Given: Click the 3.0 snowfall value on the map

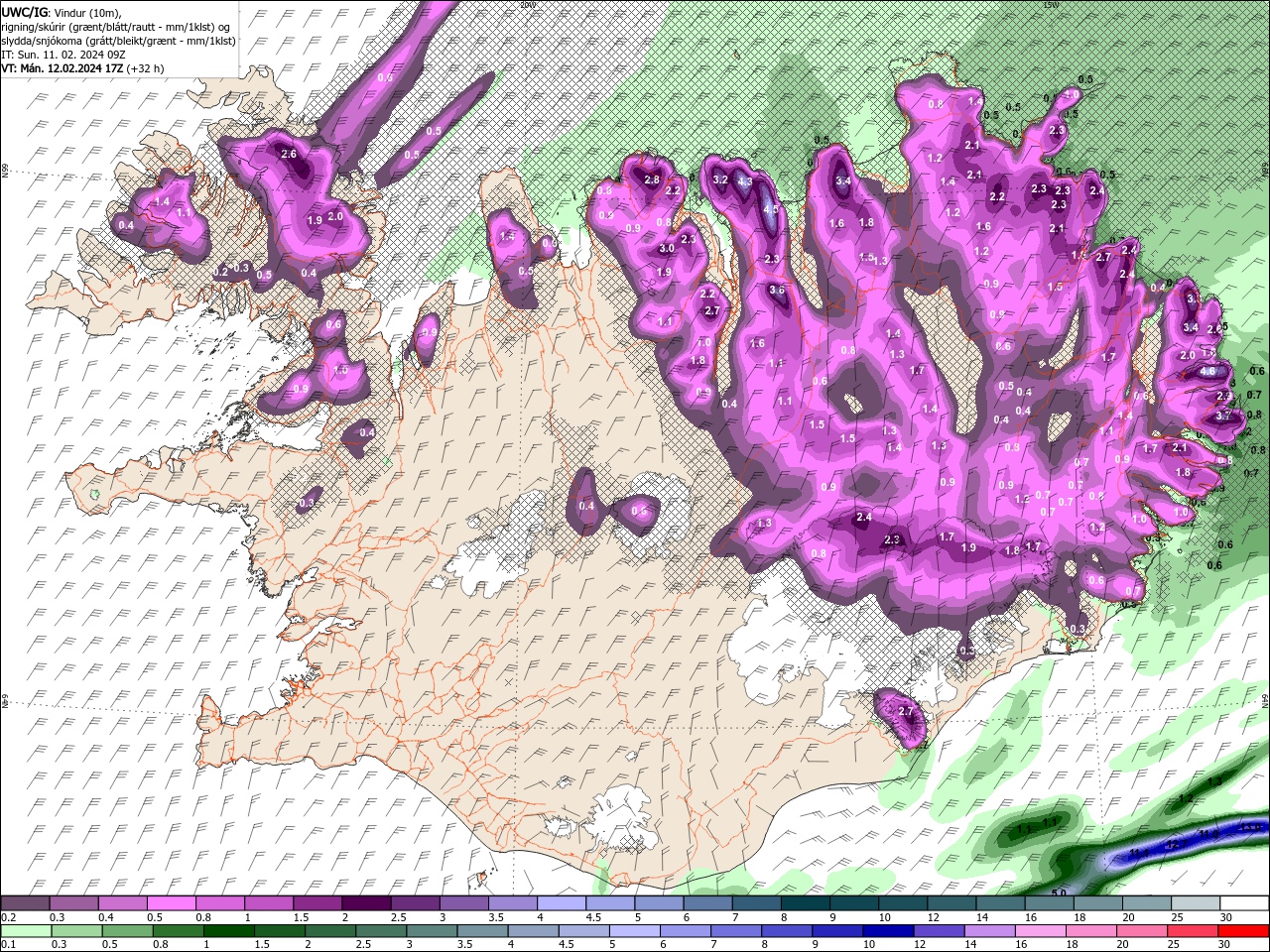Looking at the screenshot, I should (667, 249).
